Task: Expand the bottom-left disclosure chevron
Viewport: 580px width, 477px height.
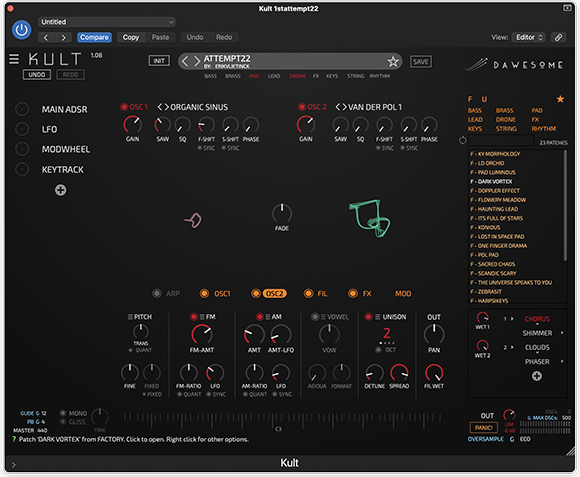Action: coord(14,465)
